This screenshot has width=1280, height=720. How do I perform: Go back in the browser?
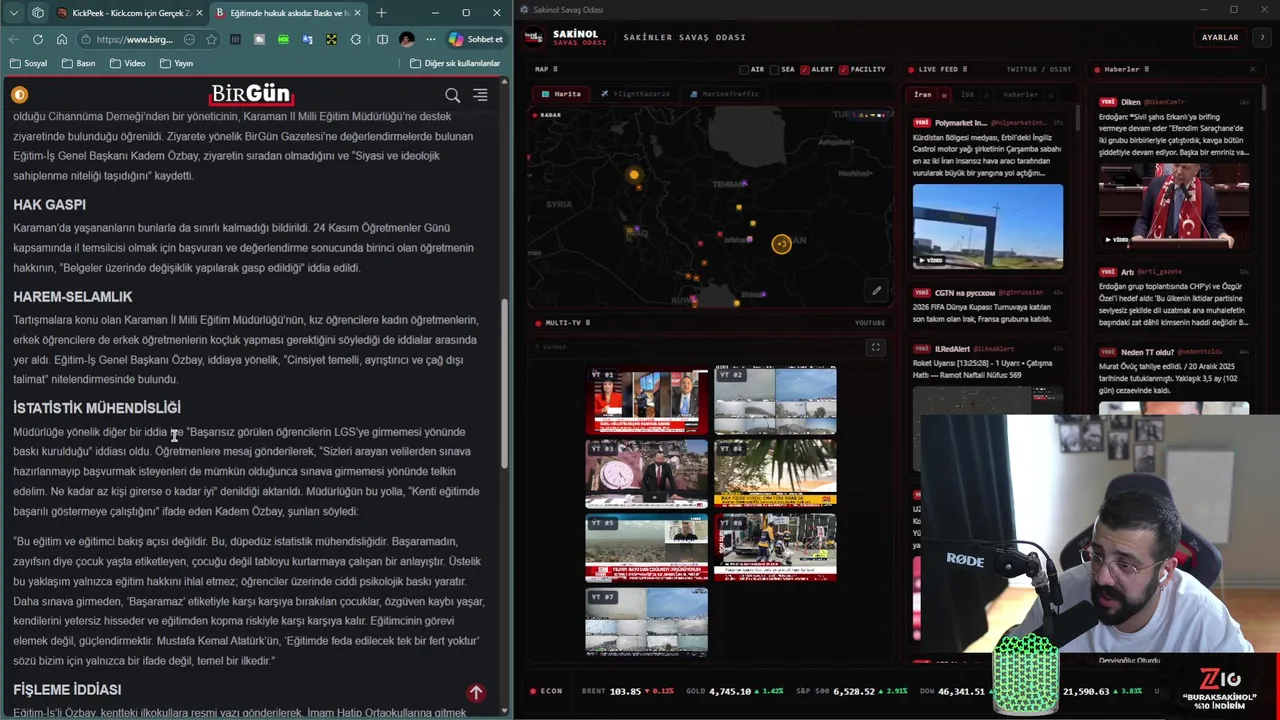pos(14,39)
